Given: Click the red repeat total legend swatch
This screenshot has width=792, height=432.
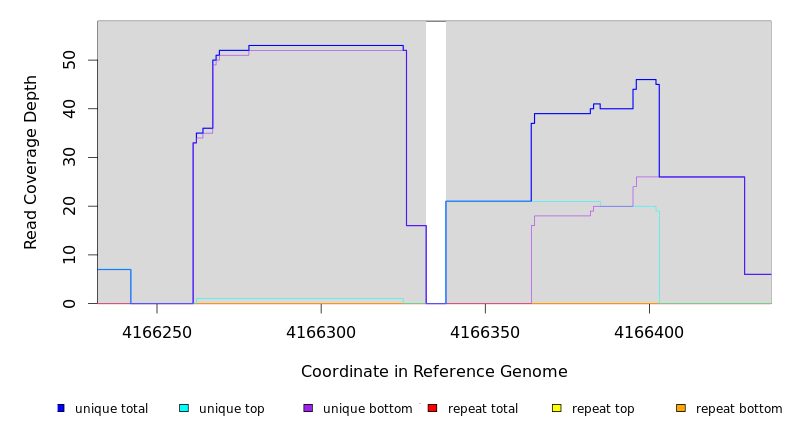Looking at the screenshot, I should tap(432, 408).
